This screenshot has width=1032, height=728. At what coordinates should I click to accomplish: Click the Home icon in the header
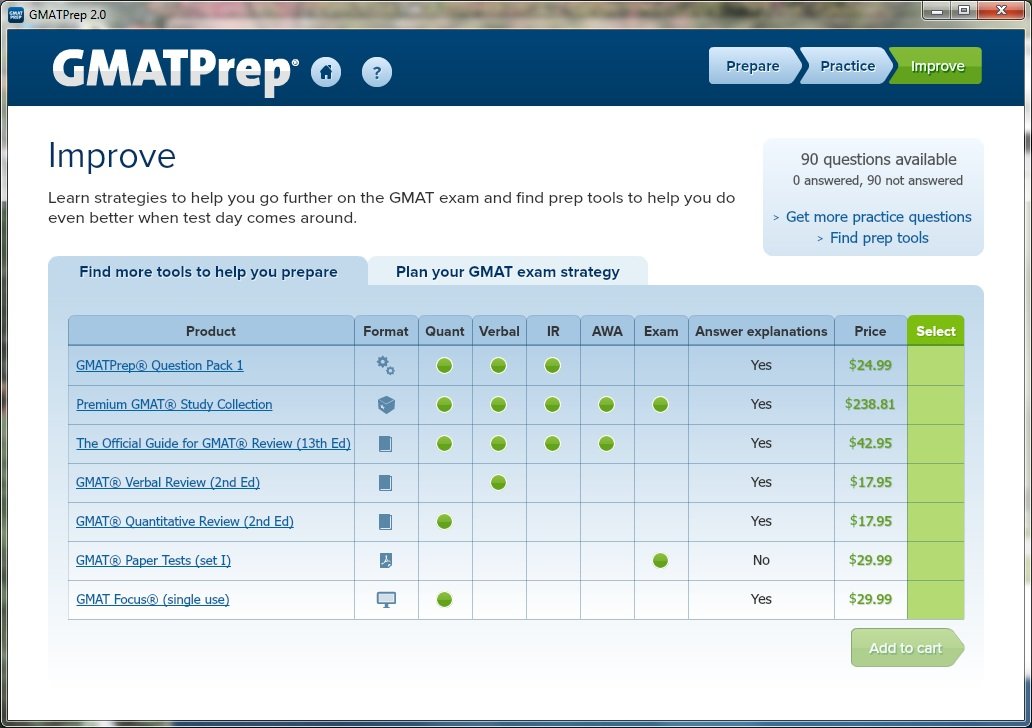click(x=326, y=72)
